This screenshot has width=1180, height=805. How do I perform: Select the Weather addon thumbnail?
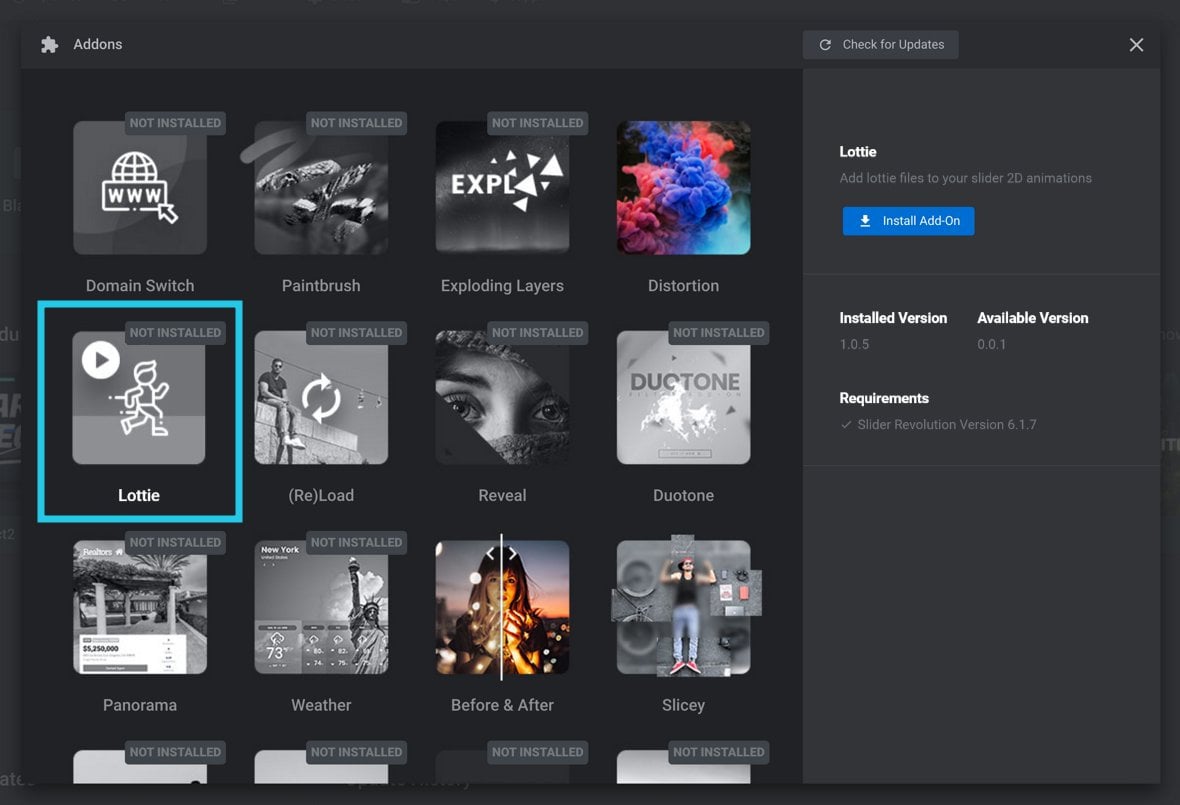[321, 607]
